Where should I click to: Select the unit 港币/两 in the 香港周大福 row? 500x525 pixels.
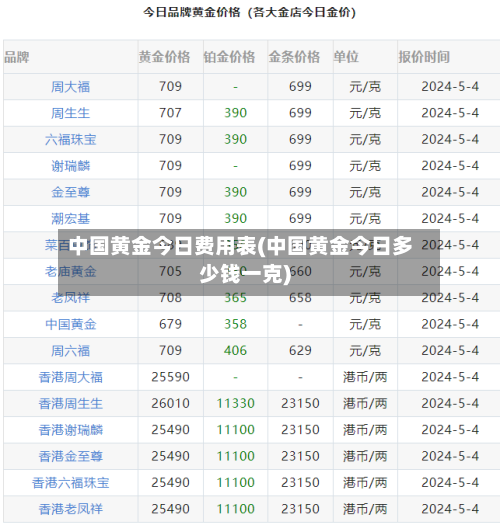[365, 377]
